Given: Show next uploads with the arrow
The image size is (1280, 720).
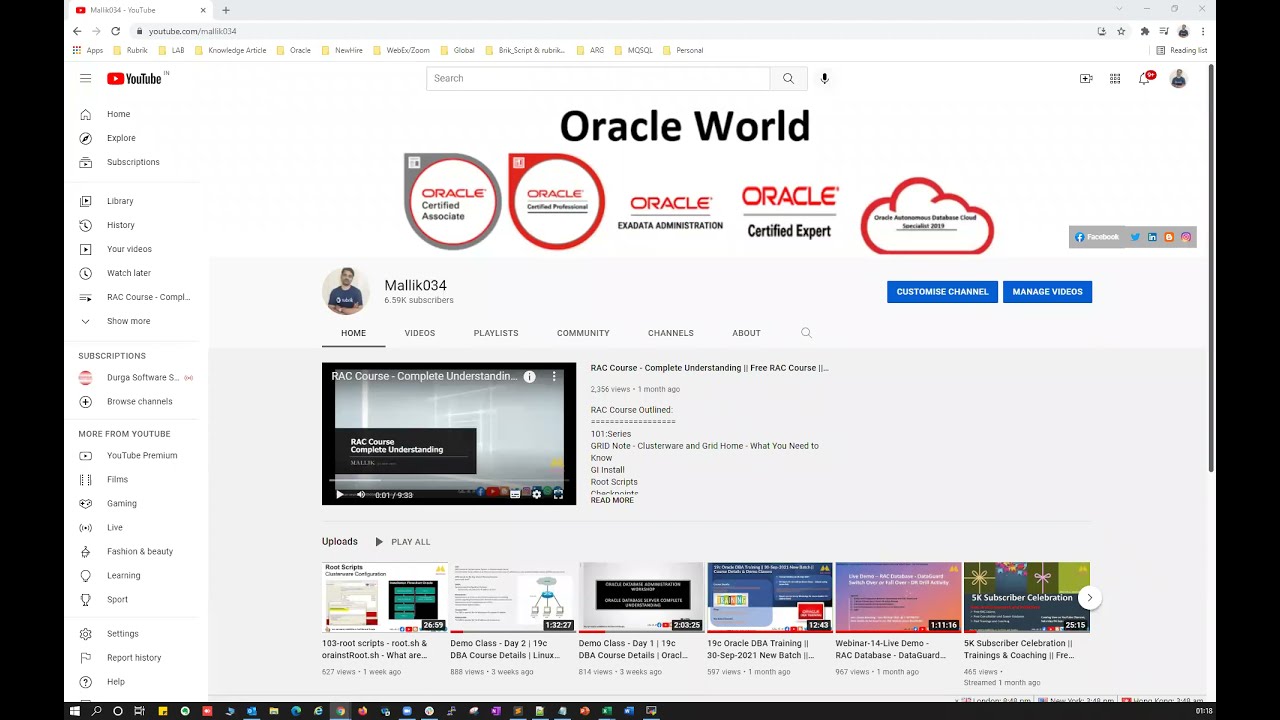Looking at the screenshot, I should (1089, 597).
